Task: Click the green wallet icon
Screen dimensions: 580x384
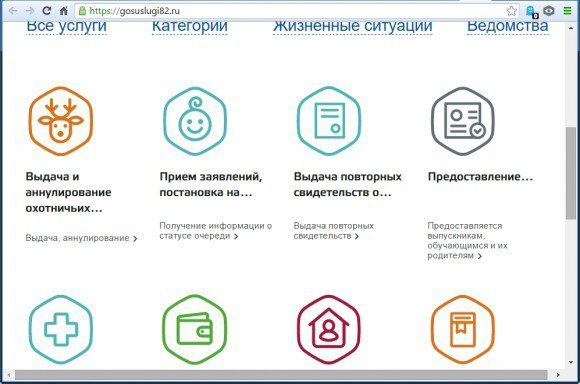Action: [x=195, y=329]
